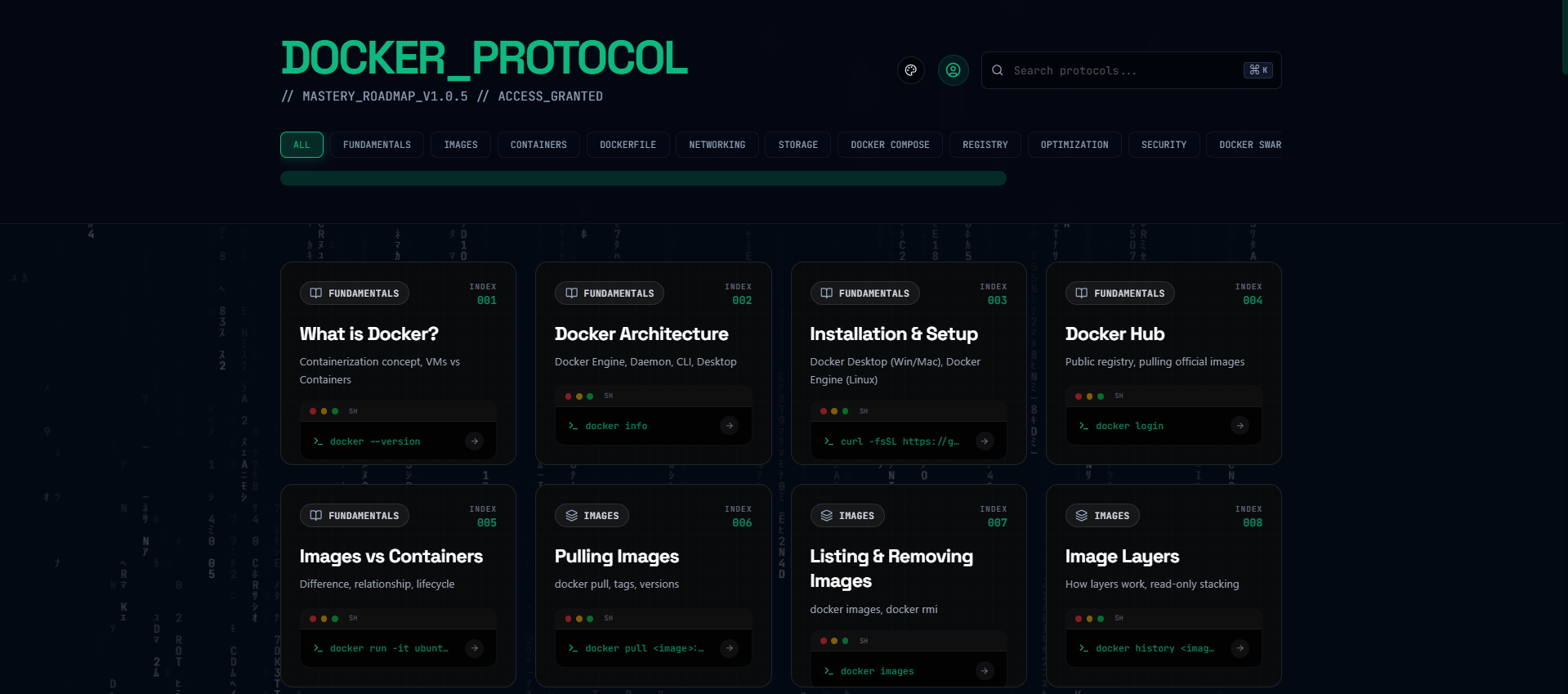
Task: Click IMAGES badge on Image Layers card
Action: (x=1101, y=516)
